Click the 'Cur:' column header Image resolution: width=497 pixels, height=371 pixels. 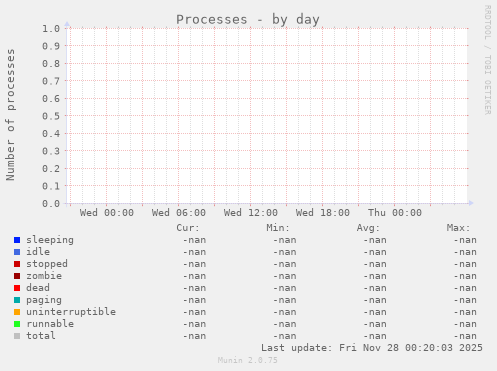click(x=188, y=228)
